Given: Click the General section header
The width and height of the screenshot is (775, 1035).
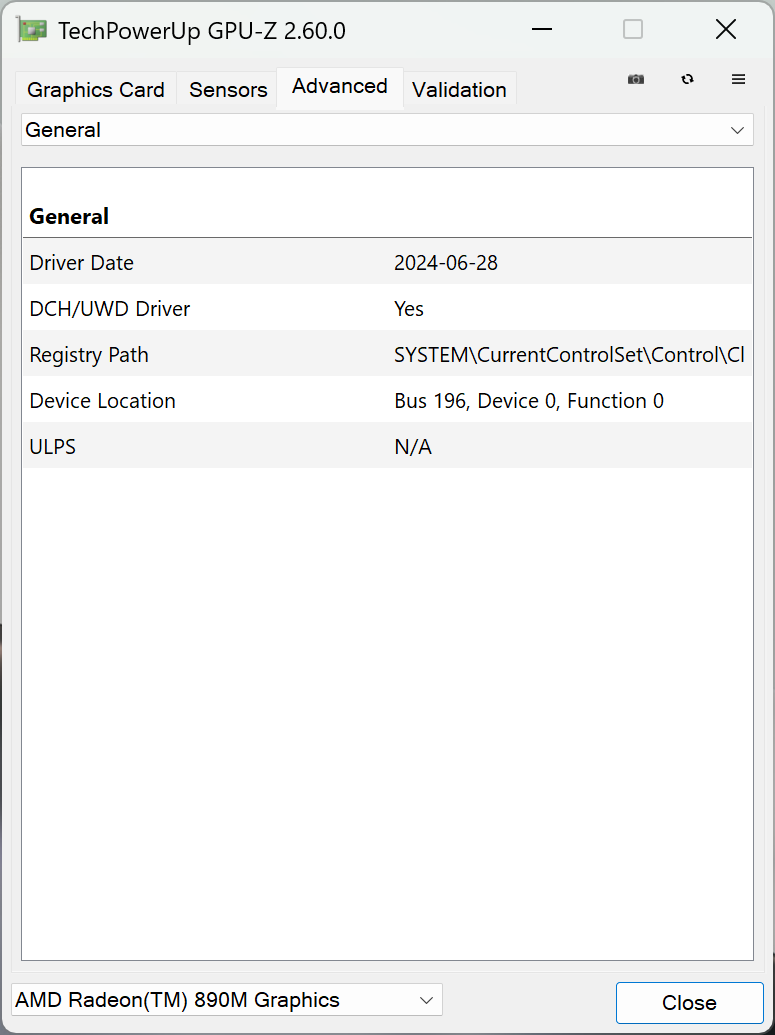Looking at the screenshot, I should 69,216.
